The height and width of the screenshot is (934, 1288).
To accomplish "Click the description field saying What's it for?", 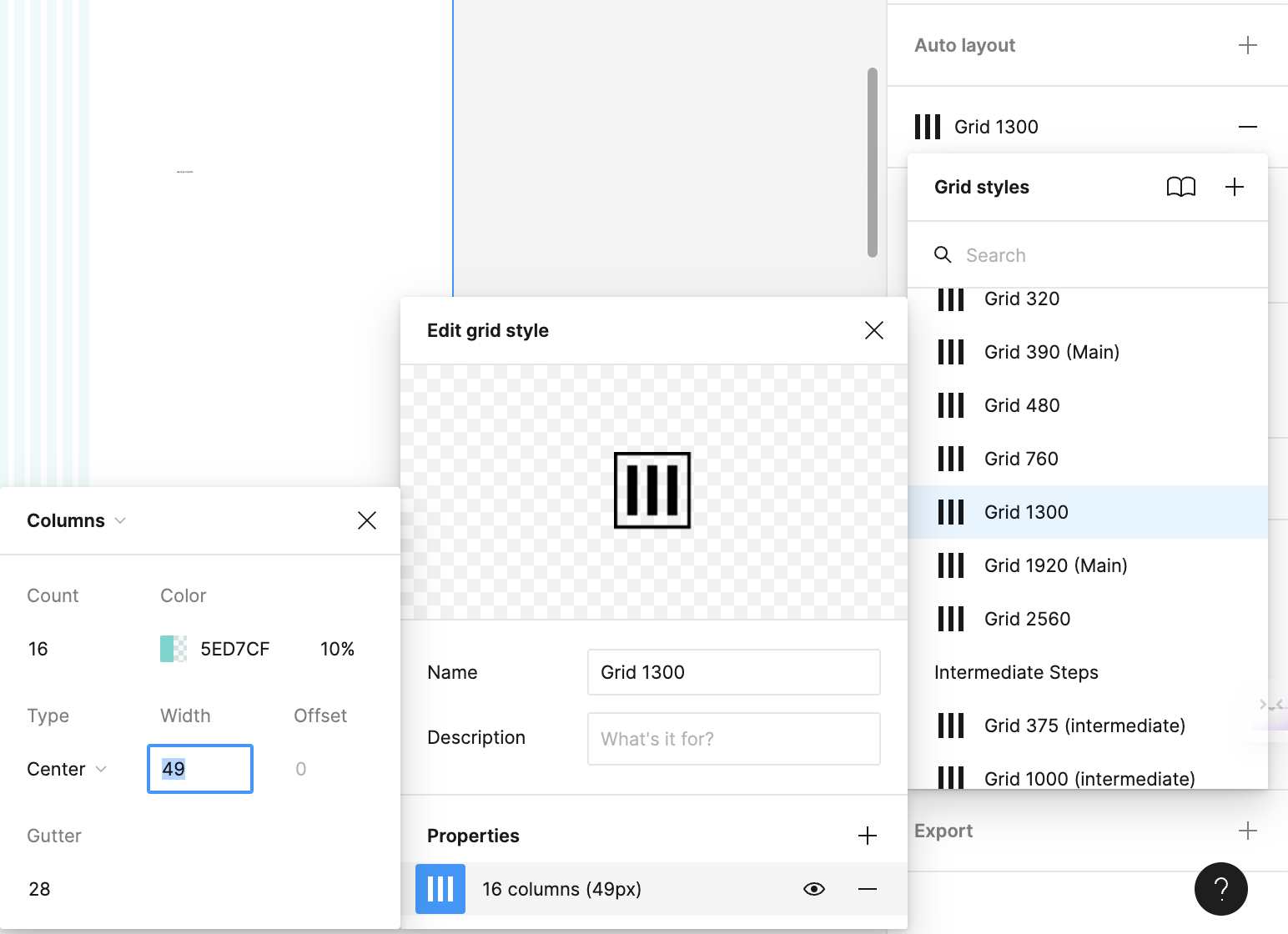I will [x=733, y=739].
